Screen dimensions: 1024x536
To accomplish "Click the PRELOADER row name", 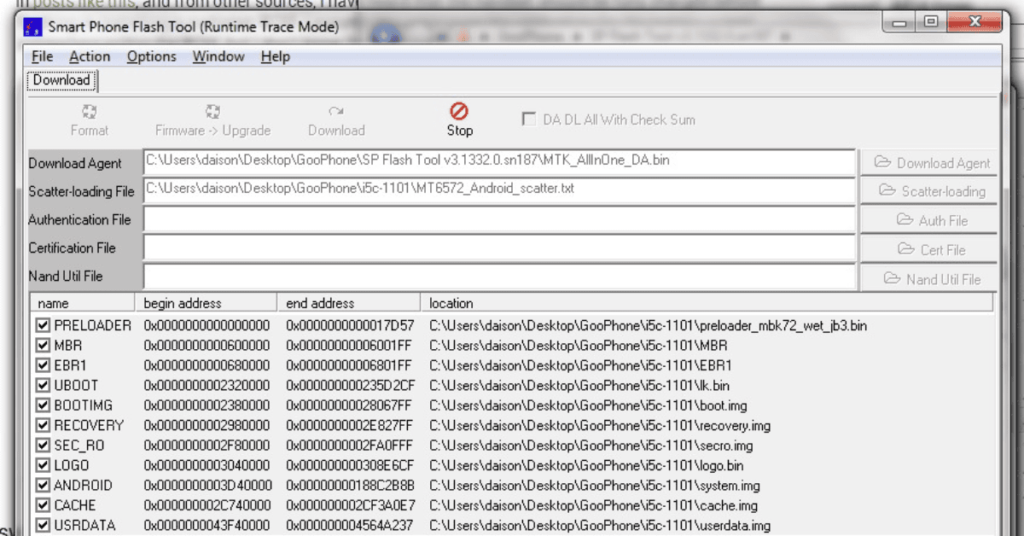I will 93,325.
